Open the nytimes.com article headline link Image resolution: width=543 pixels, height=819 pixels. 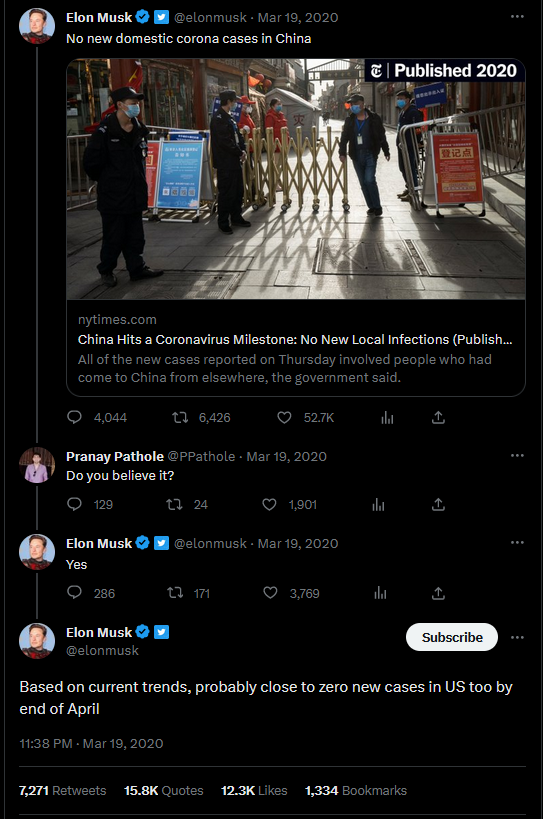click(x=295, y=340)
